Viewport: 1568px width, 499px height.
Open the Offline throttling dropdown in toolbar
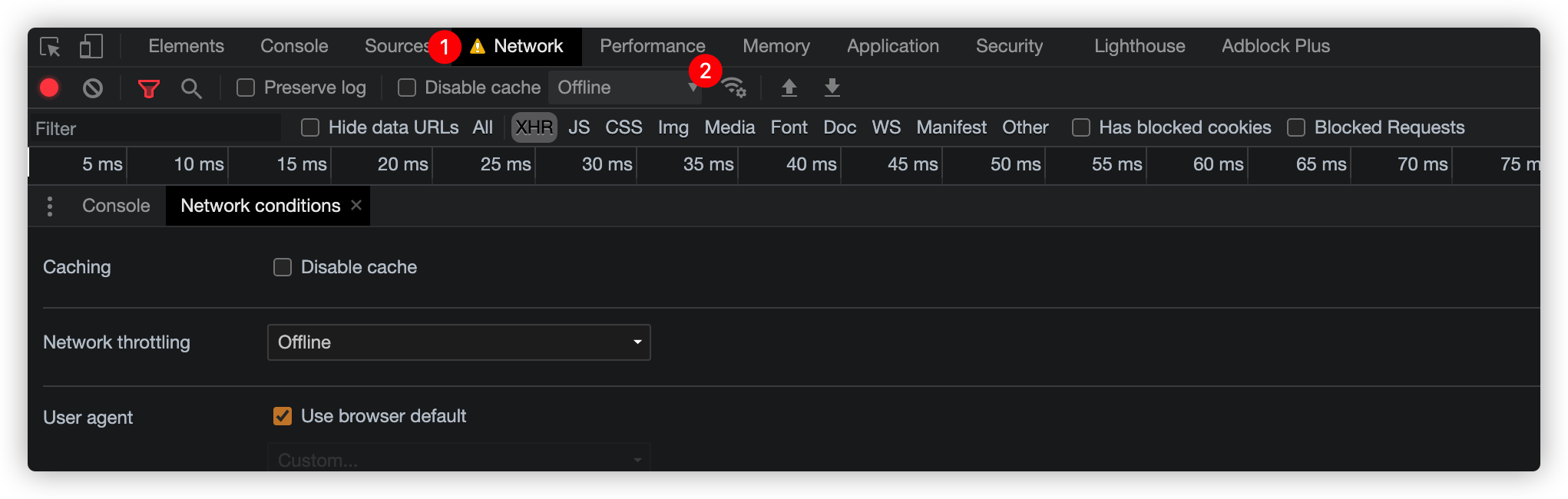626,88
